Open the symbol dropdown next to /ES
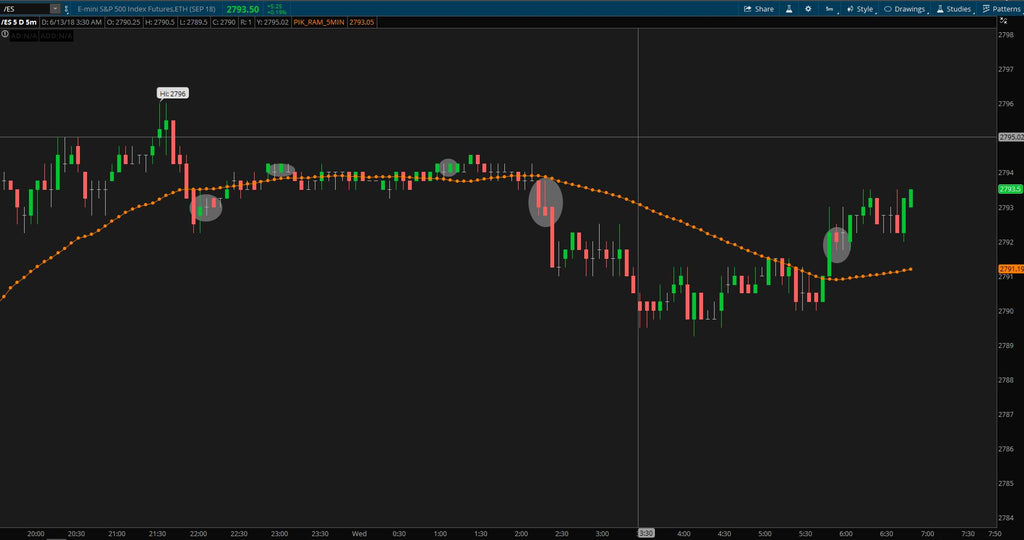Viewport: 1024px width, 540px height. 55,9
